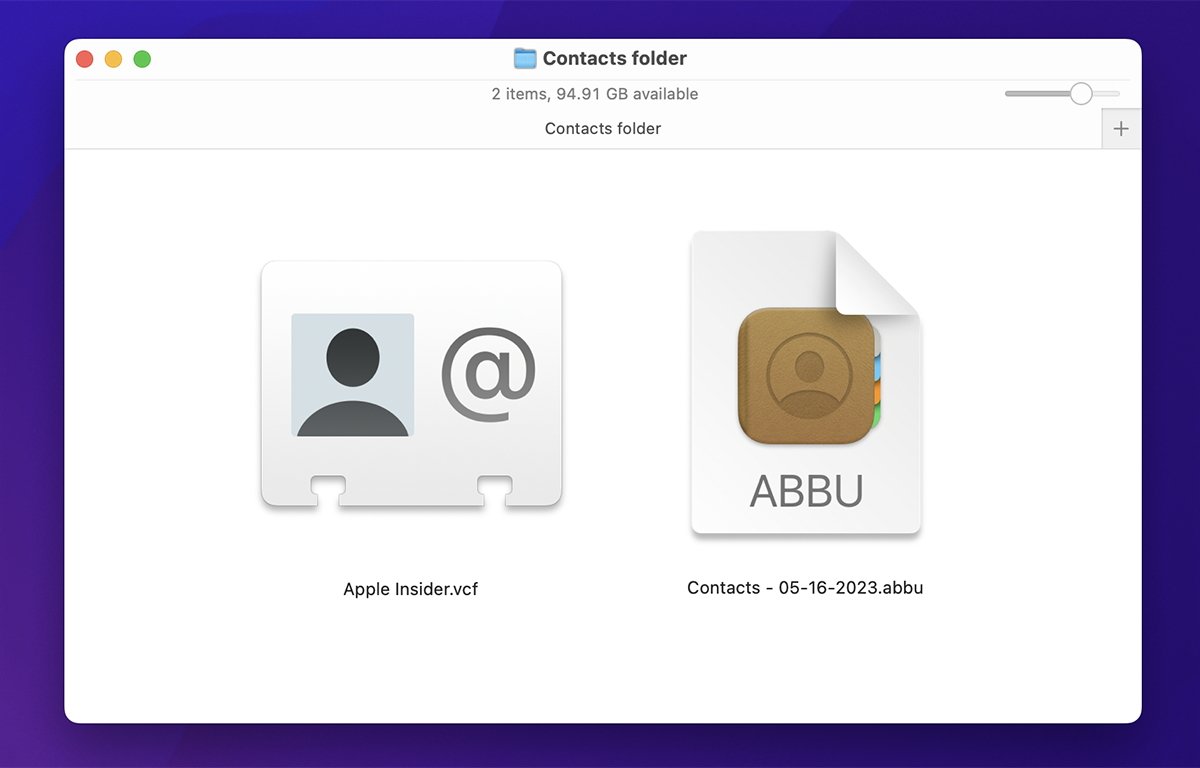Screen dimensions: 1200x768
Task: Select the Apple Insider.vcf vCard icon
Action: tap(411, 385)
